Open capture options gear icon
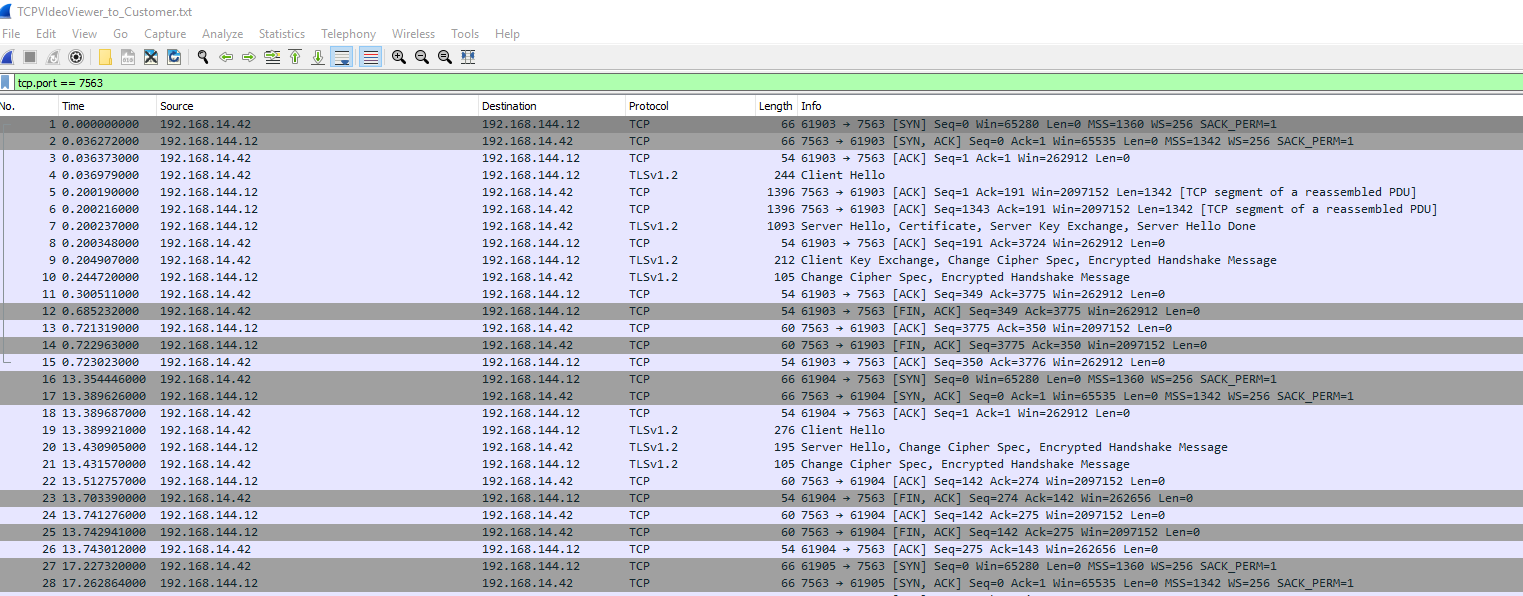 pyautogui.click(x=75, y=57)
